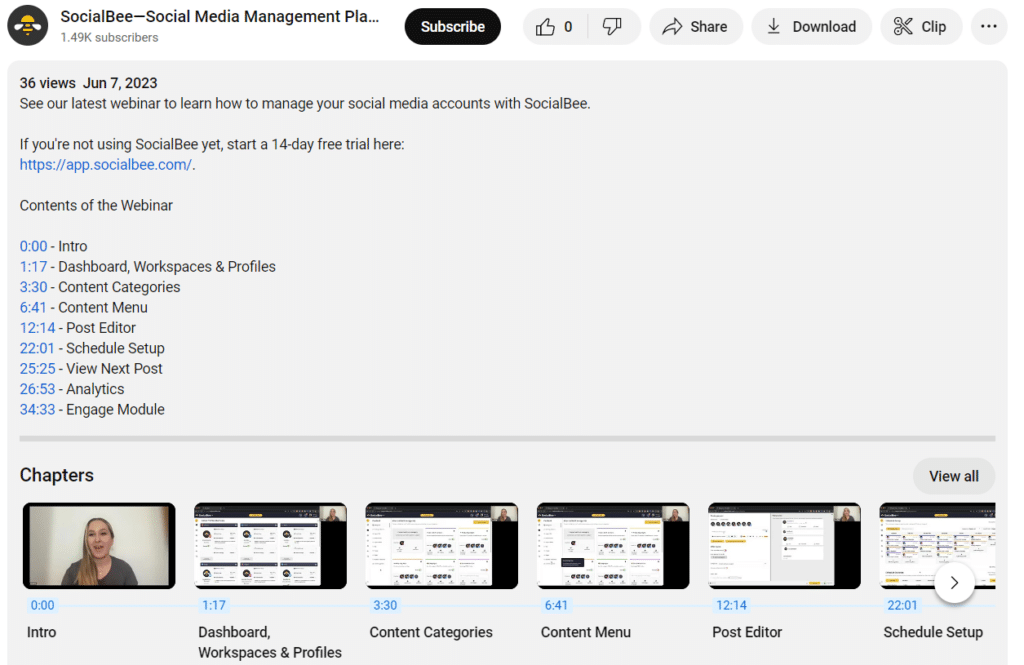Jump to 6:41 Content Menu timestamp in description

(33, 307)
